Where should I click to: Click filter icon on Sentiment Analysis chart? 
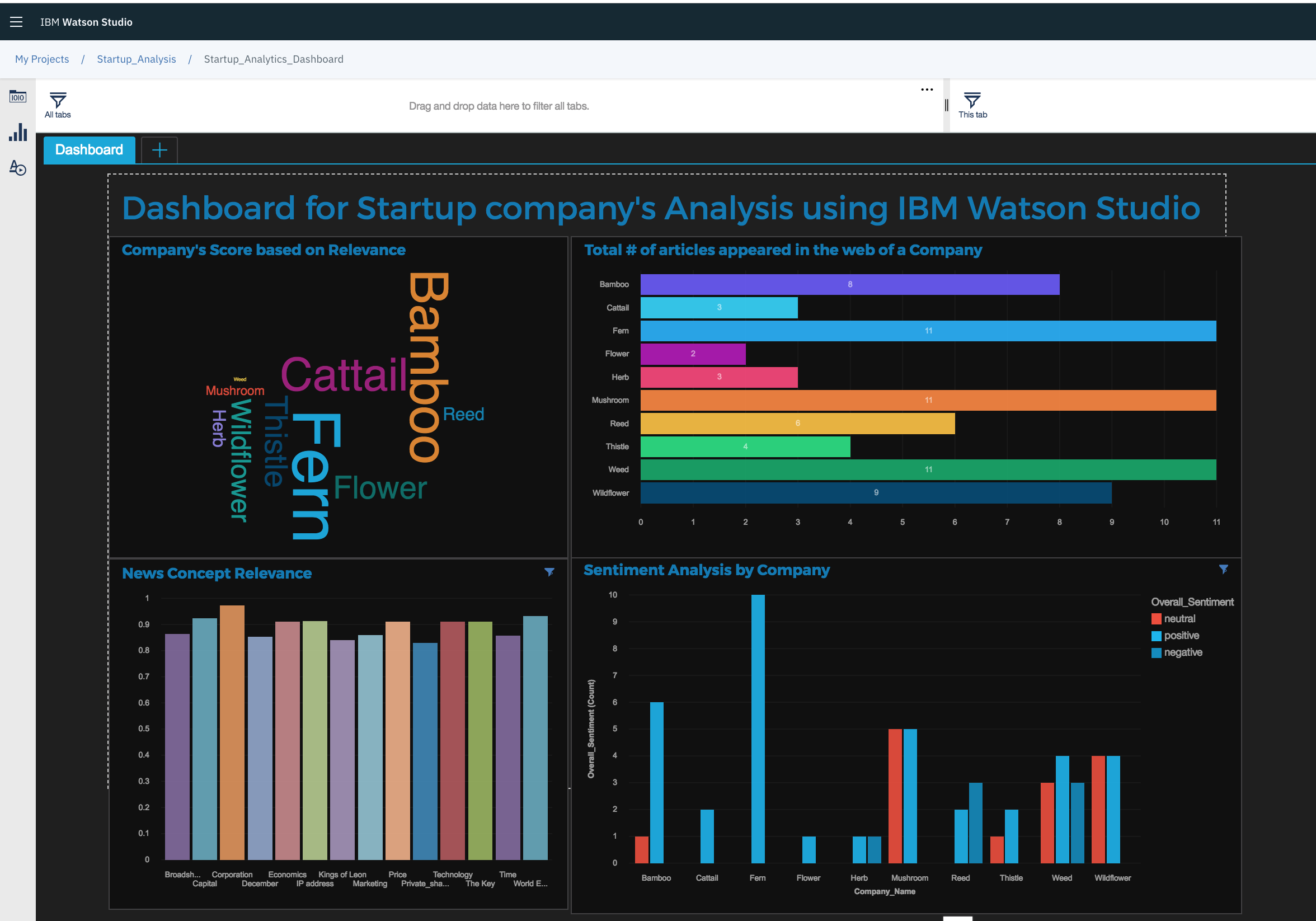click(1223, 569)
